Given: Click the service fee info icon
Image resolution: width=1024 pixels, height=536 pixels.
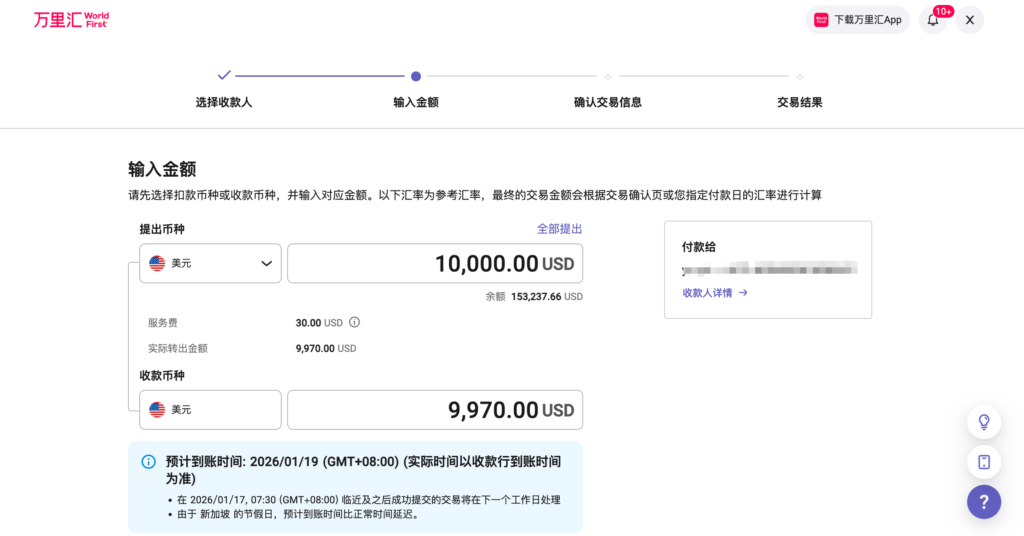Looking at the screenshot, I should [354, 322].
